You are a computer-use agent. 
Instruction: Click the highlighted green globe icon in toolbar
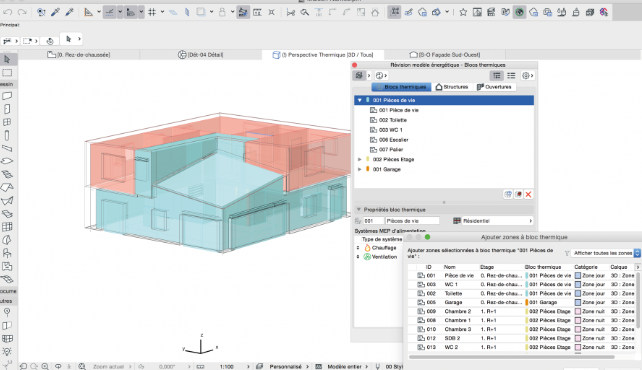tap(519, 12)
